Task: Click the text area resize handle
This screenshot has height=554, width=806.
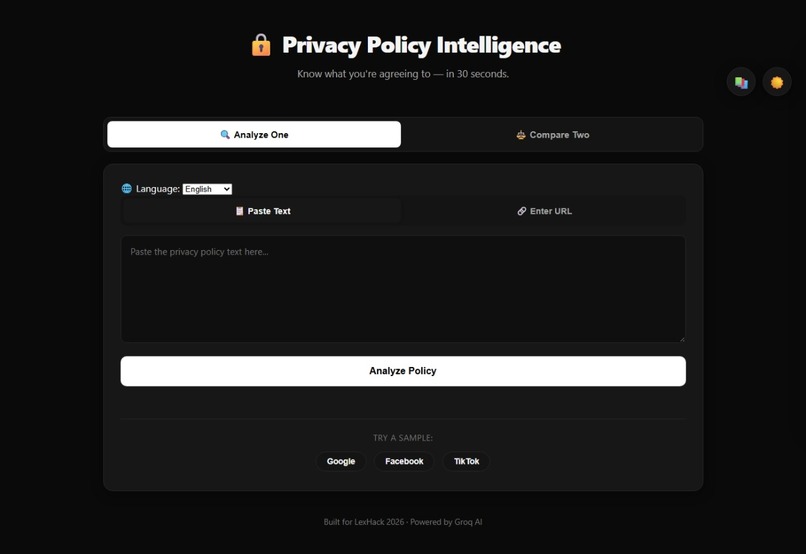Action: (x=682, y=338)
